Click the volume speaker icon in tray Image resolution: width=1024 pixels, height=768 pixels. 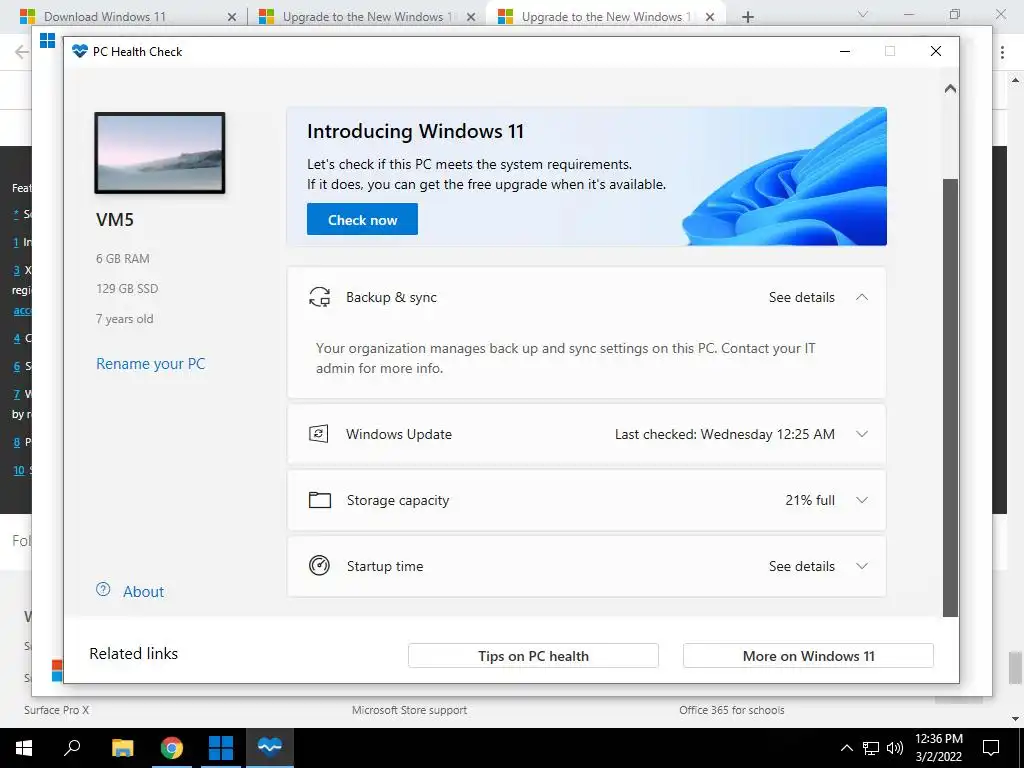click(x=895, y=748)
